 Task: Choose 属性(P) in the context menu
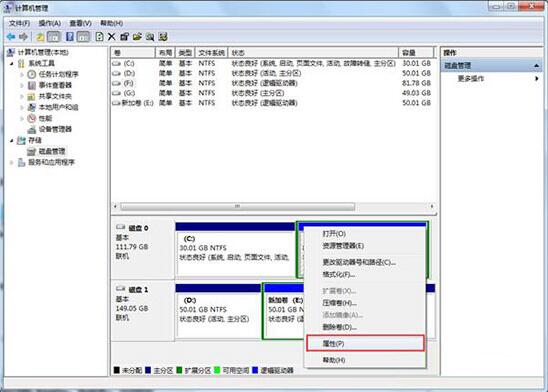click(x=366, y=343)
